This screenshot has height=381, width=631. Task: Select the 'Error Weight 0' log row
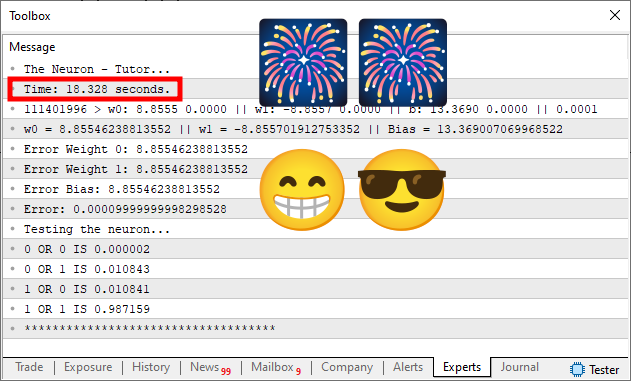tap(316, 149)
